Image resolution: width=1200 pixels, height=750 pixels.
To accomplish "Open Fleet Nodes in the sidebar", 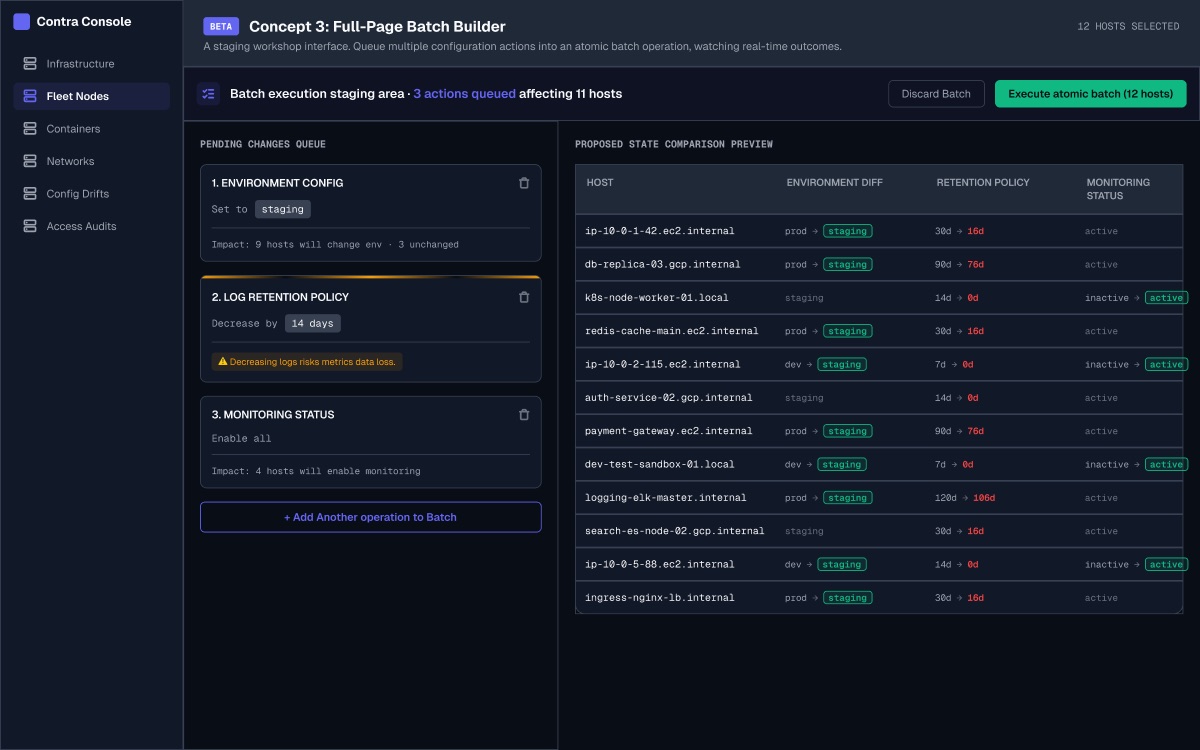I will pos(92,96).
